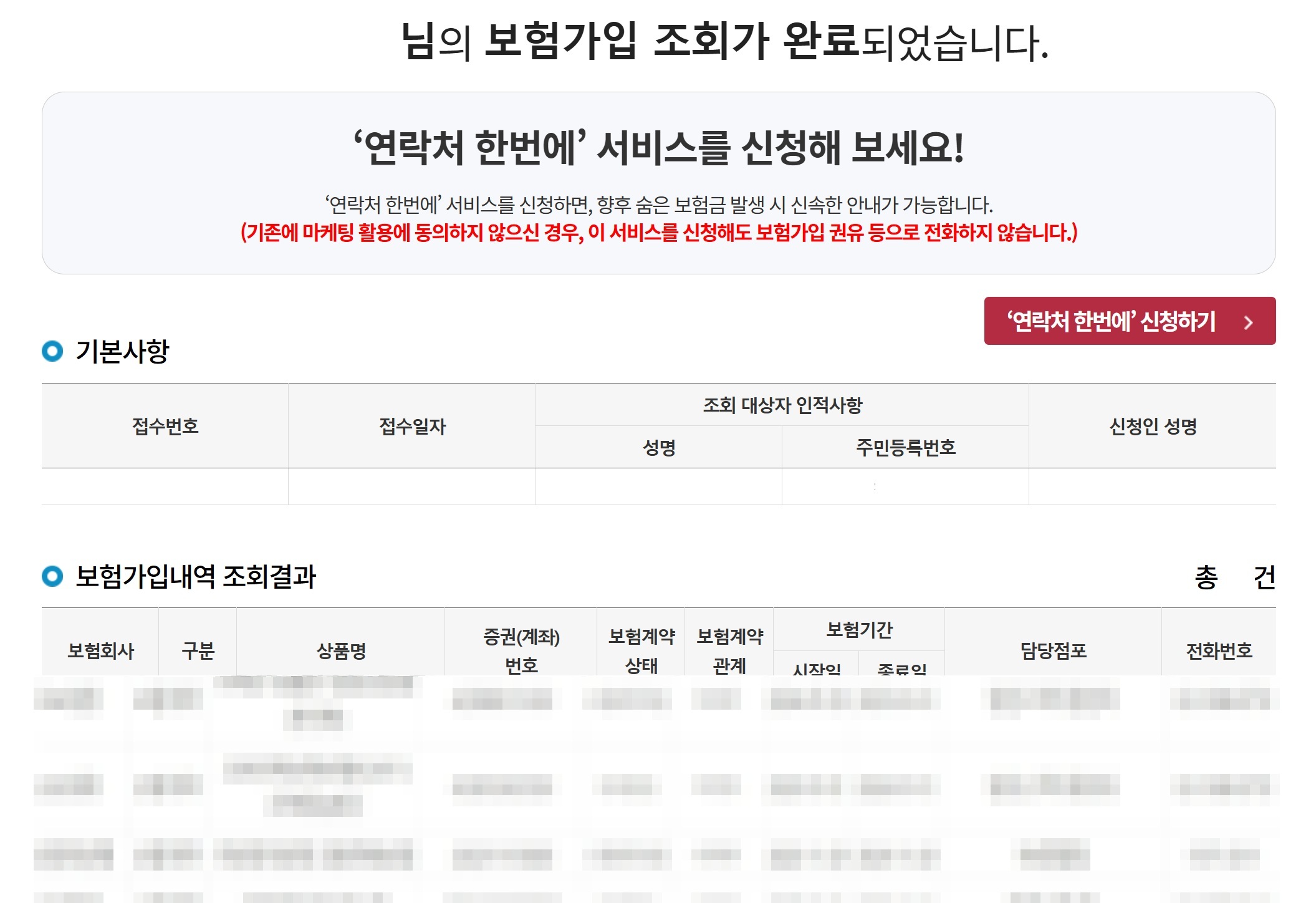Click the chevron arrow on 신청하기 button

[x=1248, y=322]
